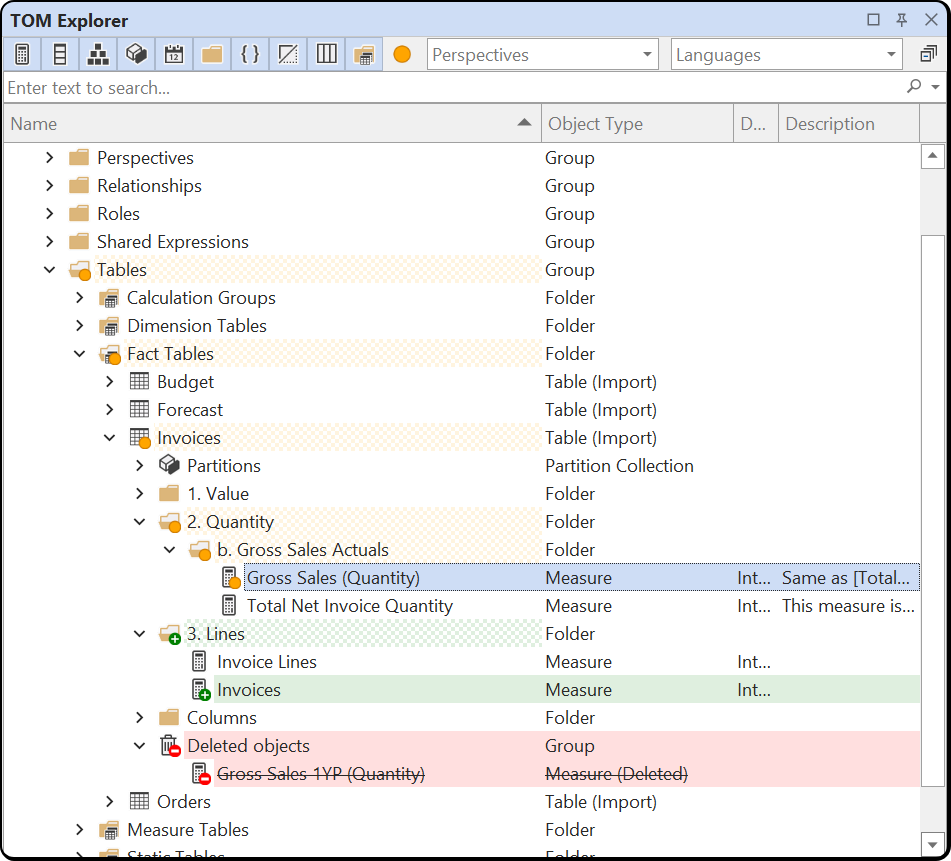The image size is (951, 861).
Task: Click the Partitions cube icon in tree
Action: (x=169, y=465)
